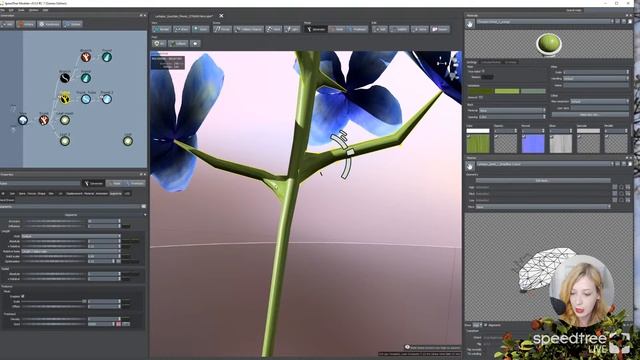The image size is (640, 360).
Task: Click the green material preview sphere
Action: click(549, 44)
